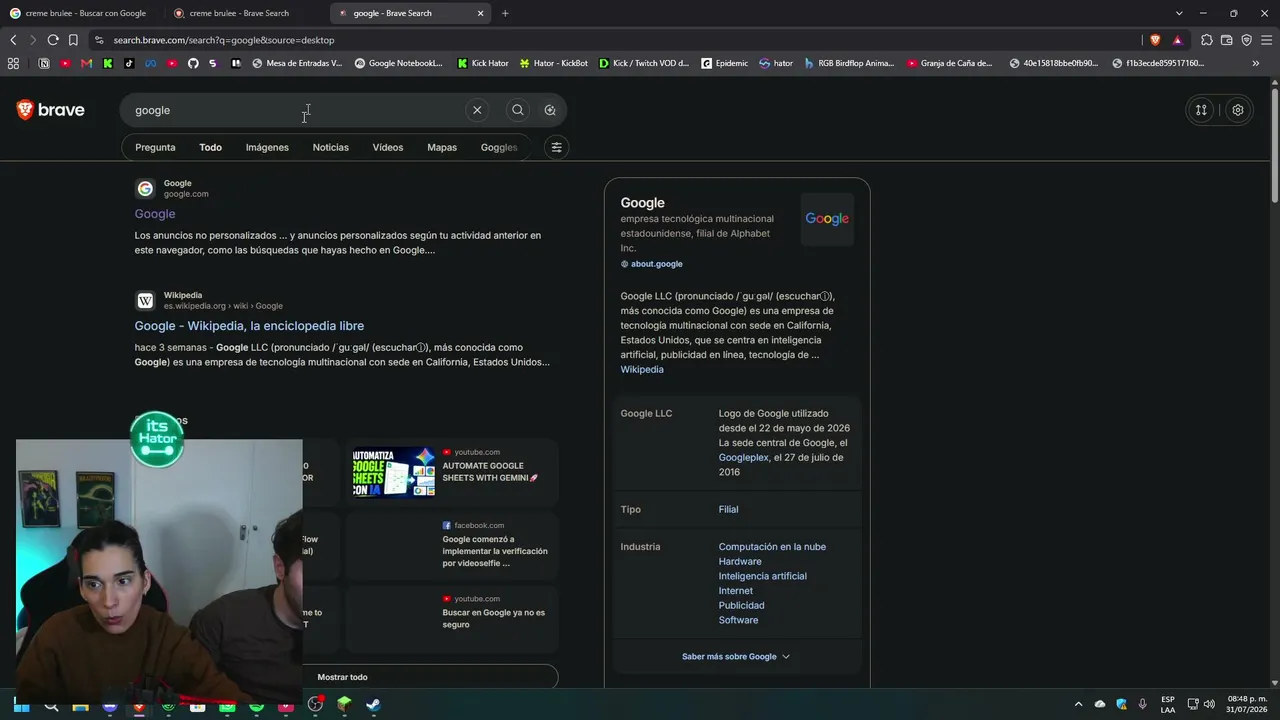Expand 'Saber más sobre Google'
This screenshot has height=720, width=1280.
[736, 657]
